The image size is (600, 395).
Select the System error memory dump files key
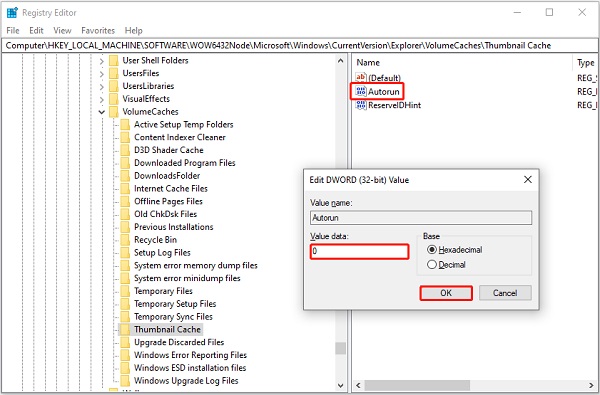[x=196, y=266]
